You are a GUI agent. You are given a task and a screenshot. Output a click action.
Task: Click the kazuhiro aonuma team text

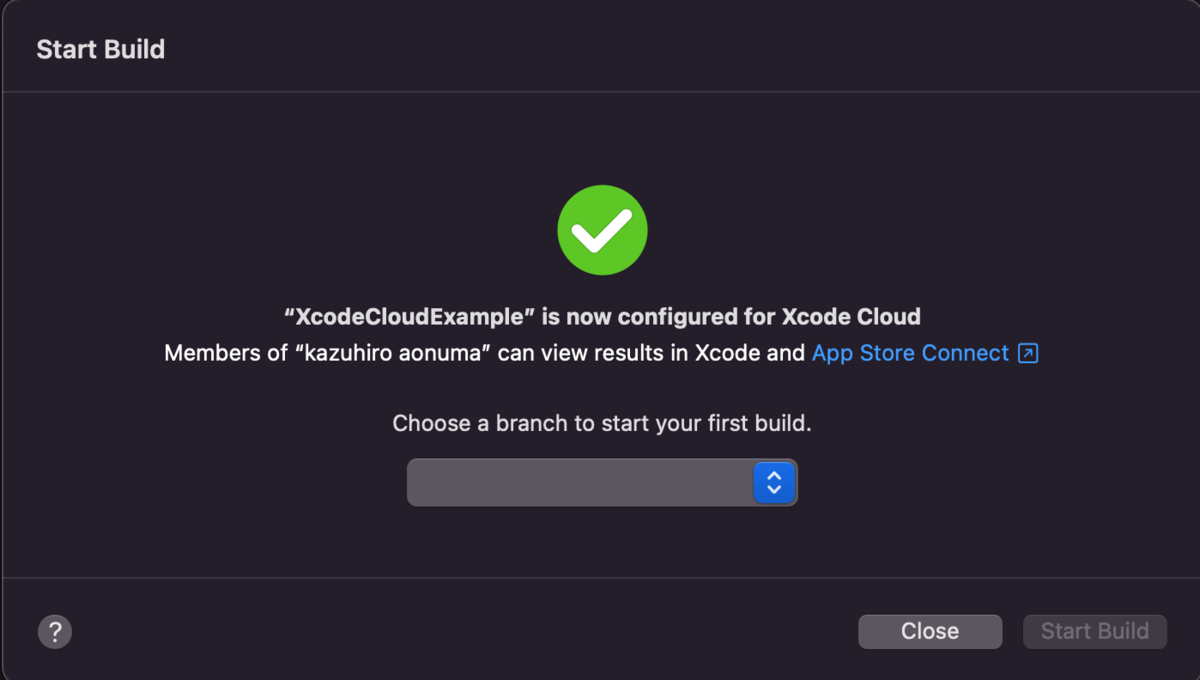pos(311,352)
